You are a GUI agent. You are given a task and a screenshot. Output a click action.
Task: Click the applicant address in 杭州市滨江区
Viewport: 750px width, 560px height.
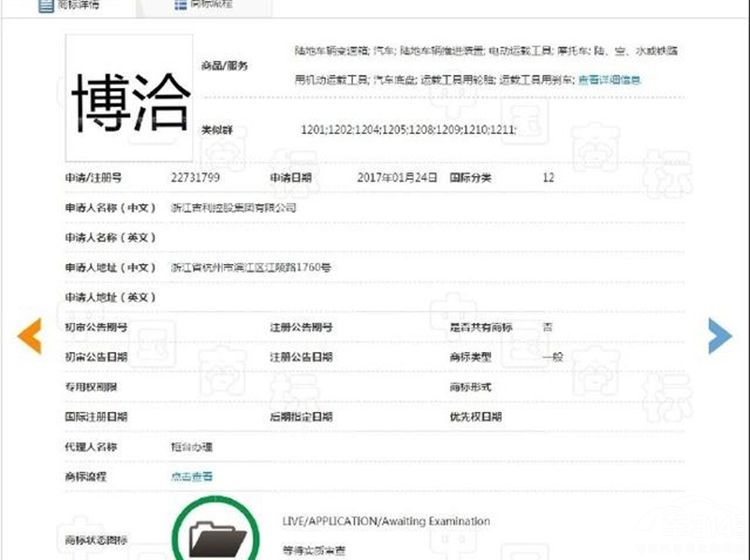pos(251,267)
